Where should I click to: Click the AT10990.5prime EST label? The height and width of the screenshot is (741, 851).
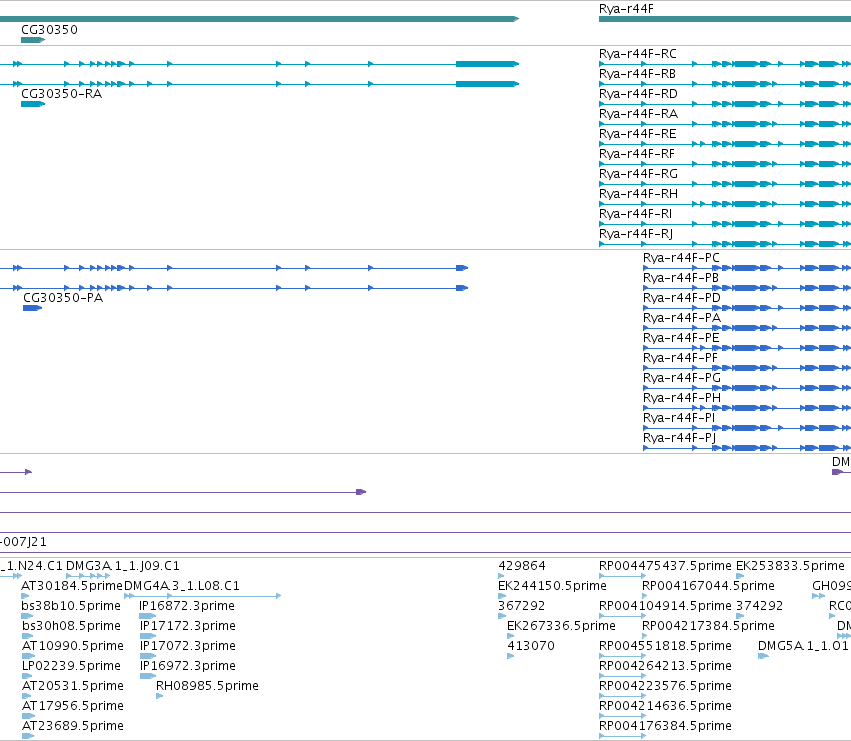[73, 646]
